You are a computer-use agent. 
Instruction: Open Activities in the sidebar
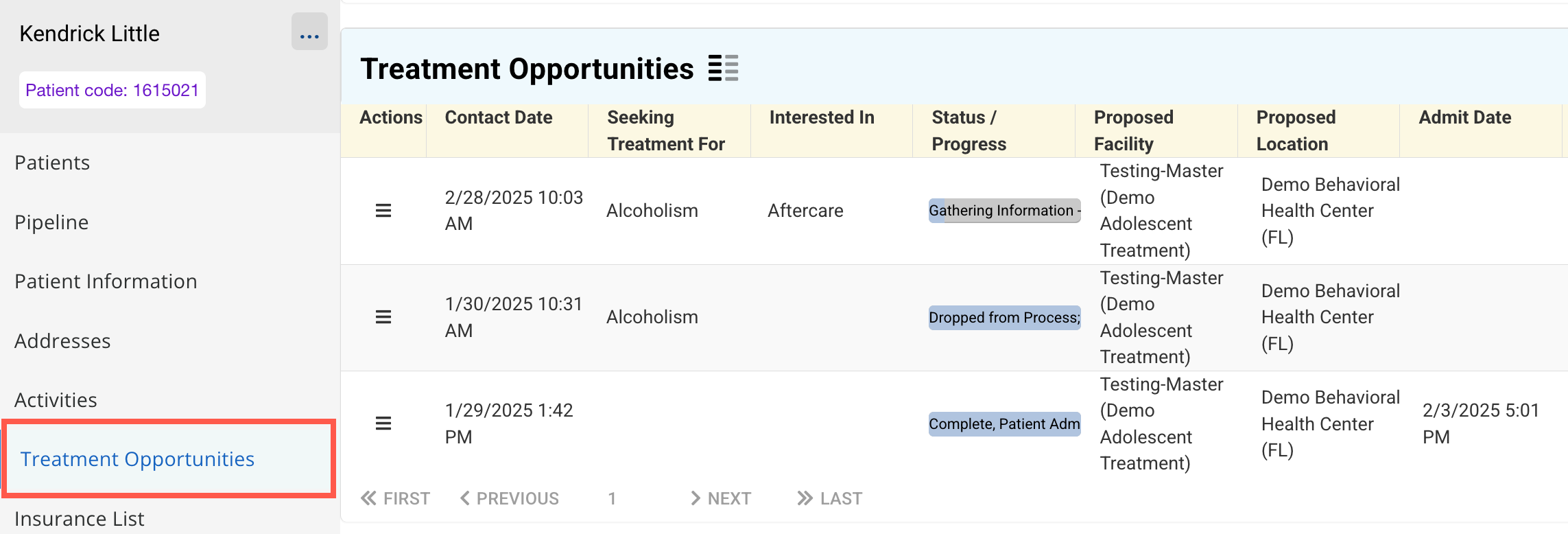(x=56, y=400)
